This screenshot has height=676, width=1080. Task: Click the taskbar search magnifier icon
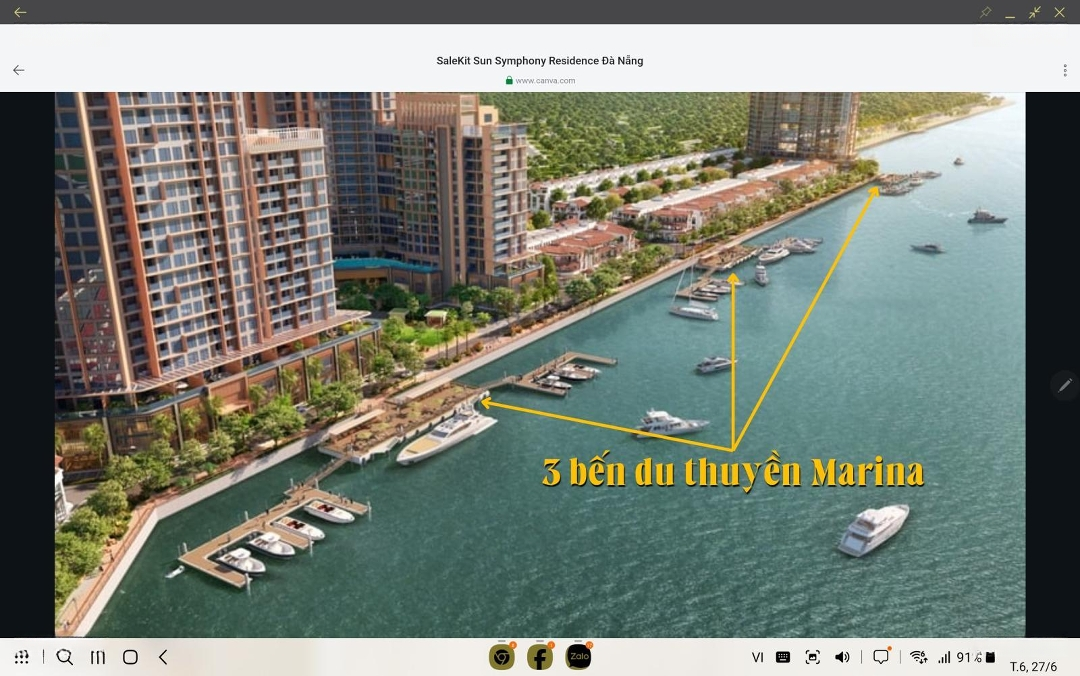(65, 657)
